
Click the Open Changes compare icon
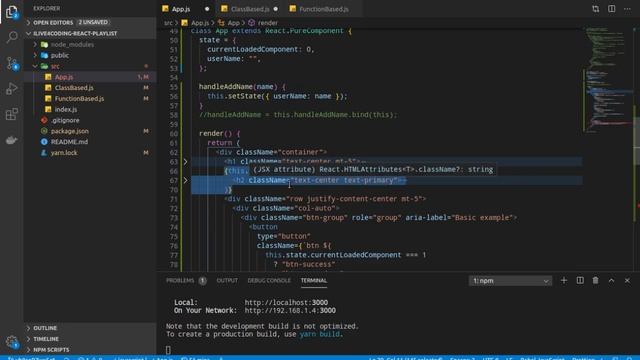[x=596, y=9]
